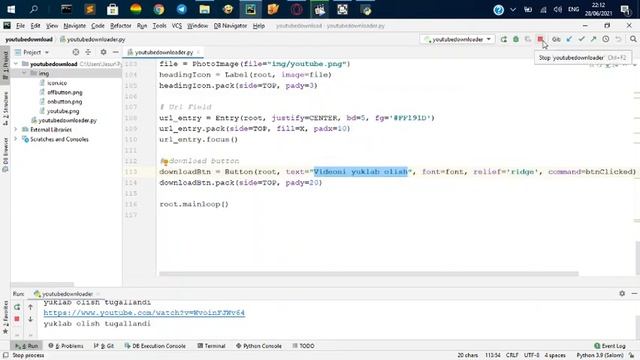This screenshot has width=640, height=360.
Task: Click Rerun icon in Run panel
Action: tap(17, 307)
